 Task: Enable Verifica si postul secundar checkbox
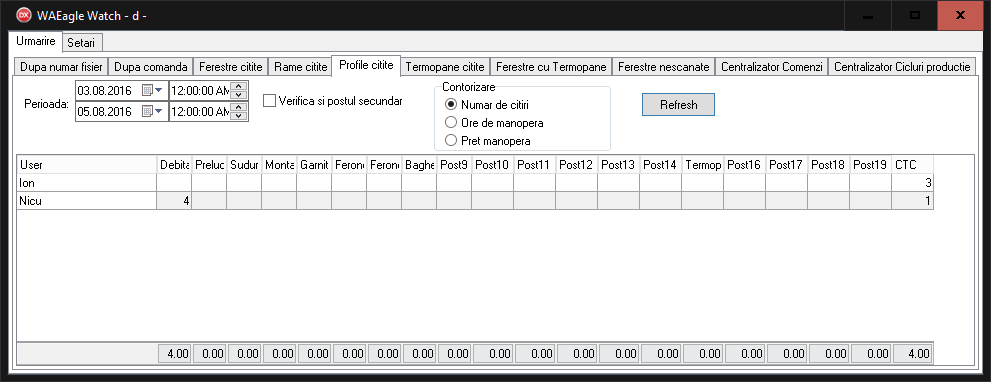(x=270, y=101)
